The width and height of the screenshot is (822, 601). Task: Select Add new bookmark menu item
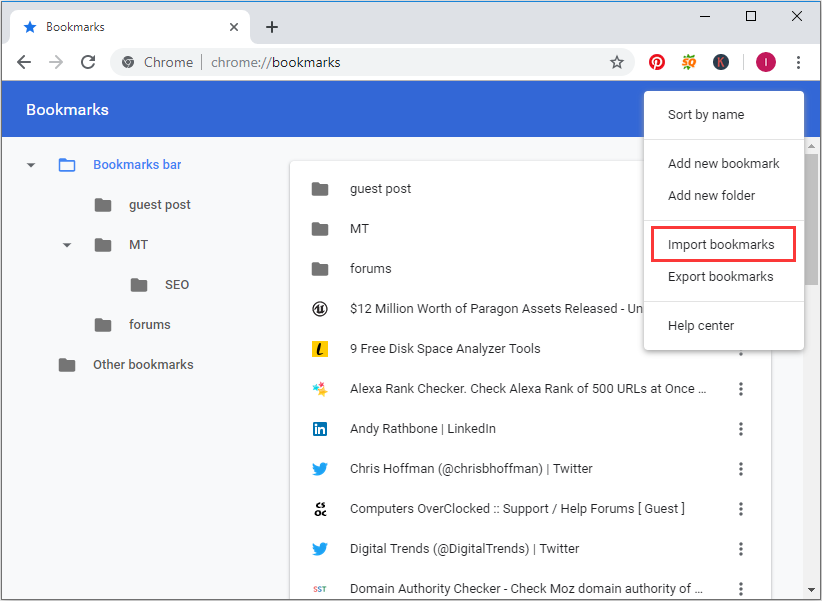click(723, 164)
